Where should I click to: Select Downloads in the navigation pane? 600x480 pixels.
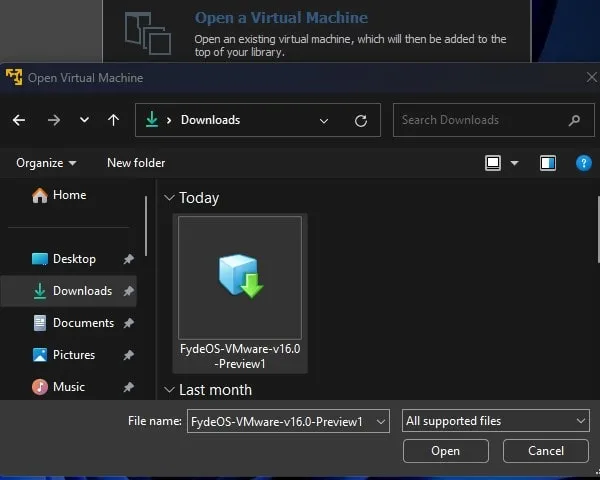tap(68, 291)
